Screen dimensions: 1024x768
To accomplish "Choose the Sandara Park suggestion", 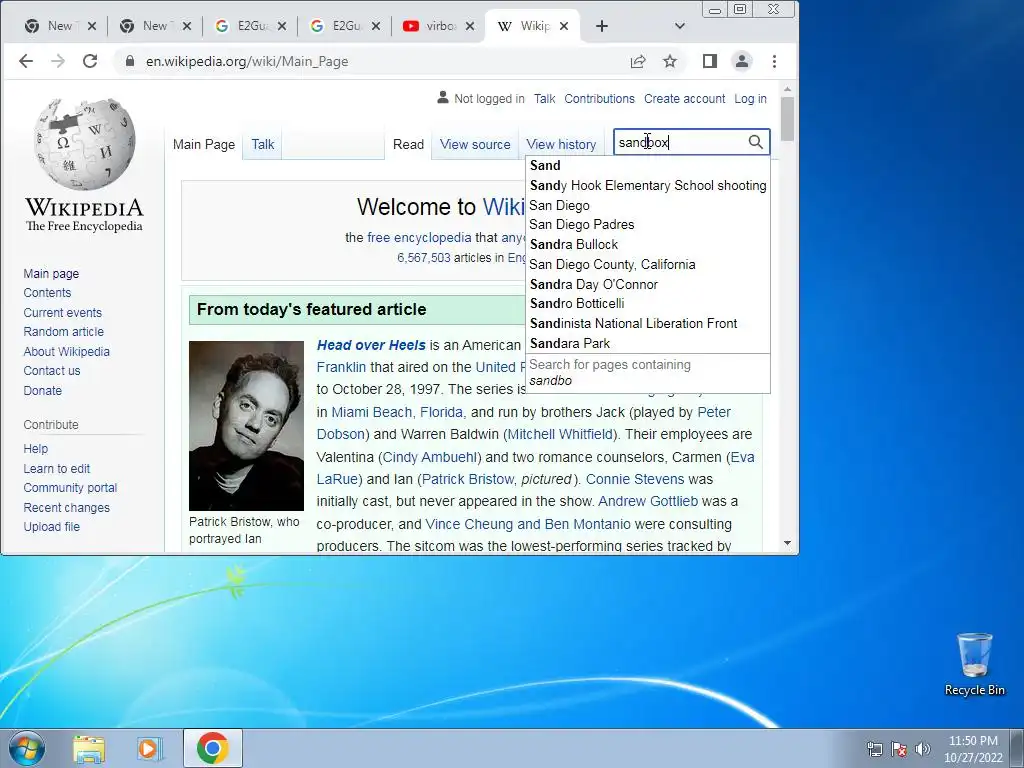I will pyautogui.click(x=648, y=344).
